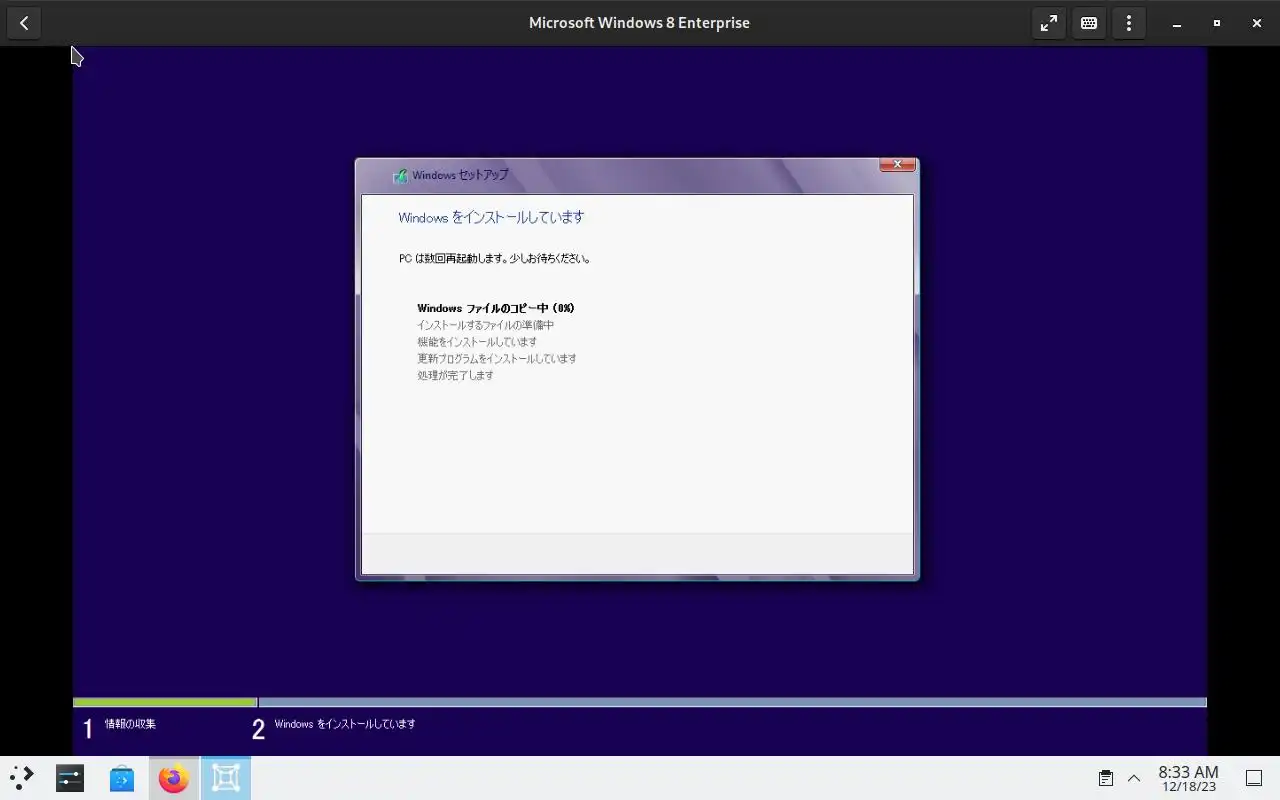Click the '情報の収集' phase label

pos(130,723)
